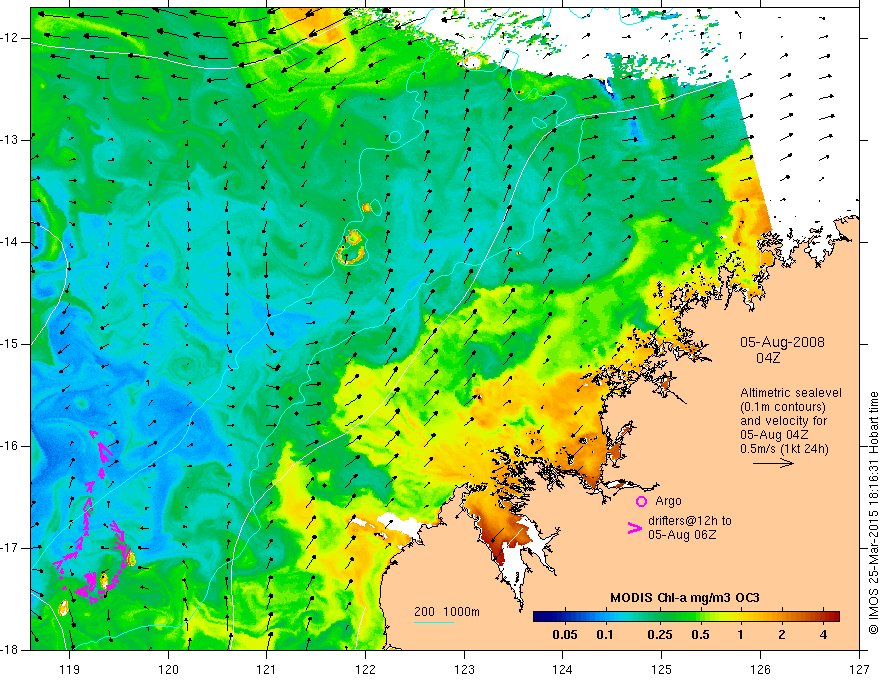Click the latitude axis label -17
The width and height of the screenshot is (880, 680).
click(11, 548)
